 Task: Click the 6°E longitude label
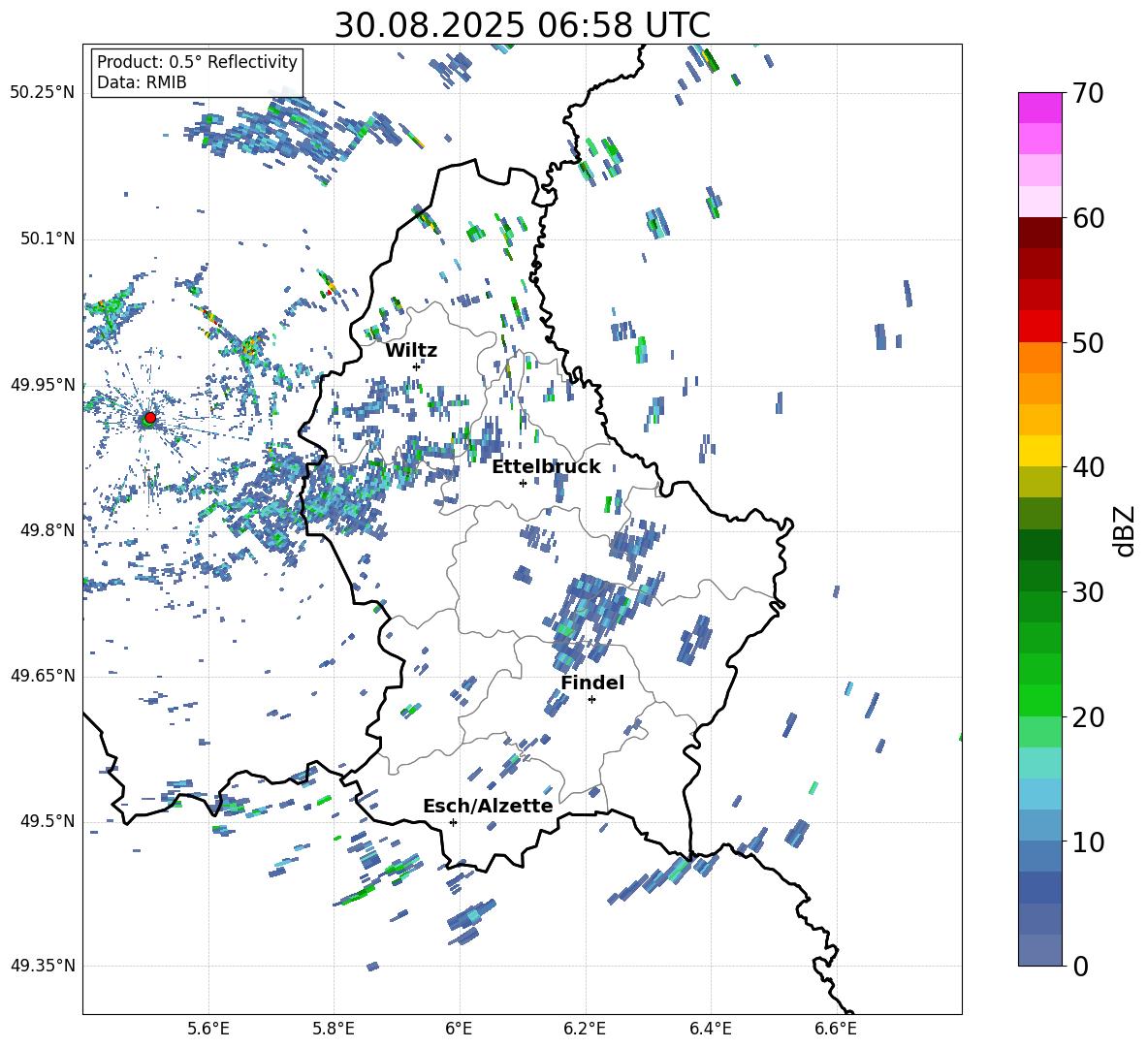(459, 1029)
